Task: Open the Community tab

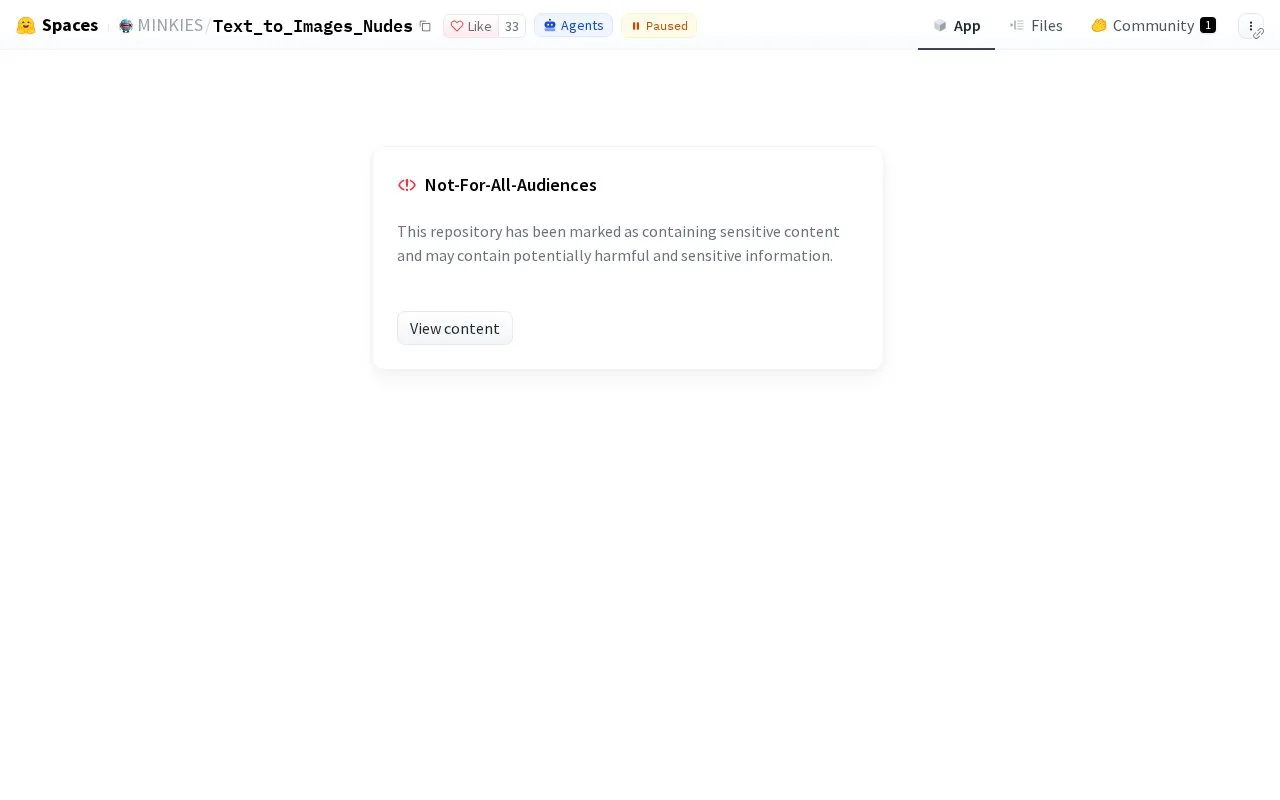Action: coord(1153,25)
